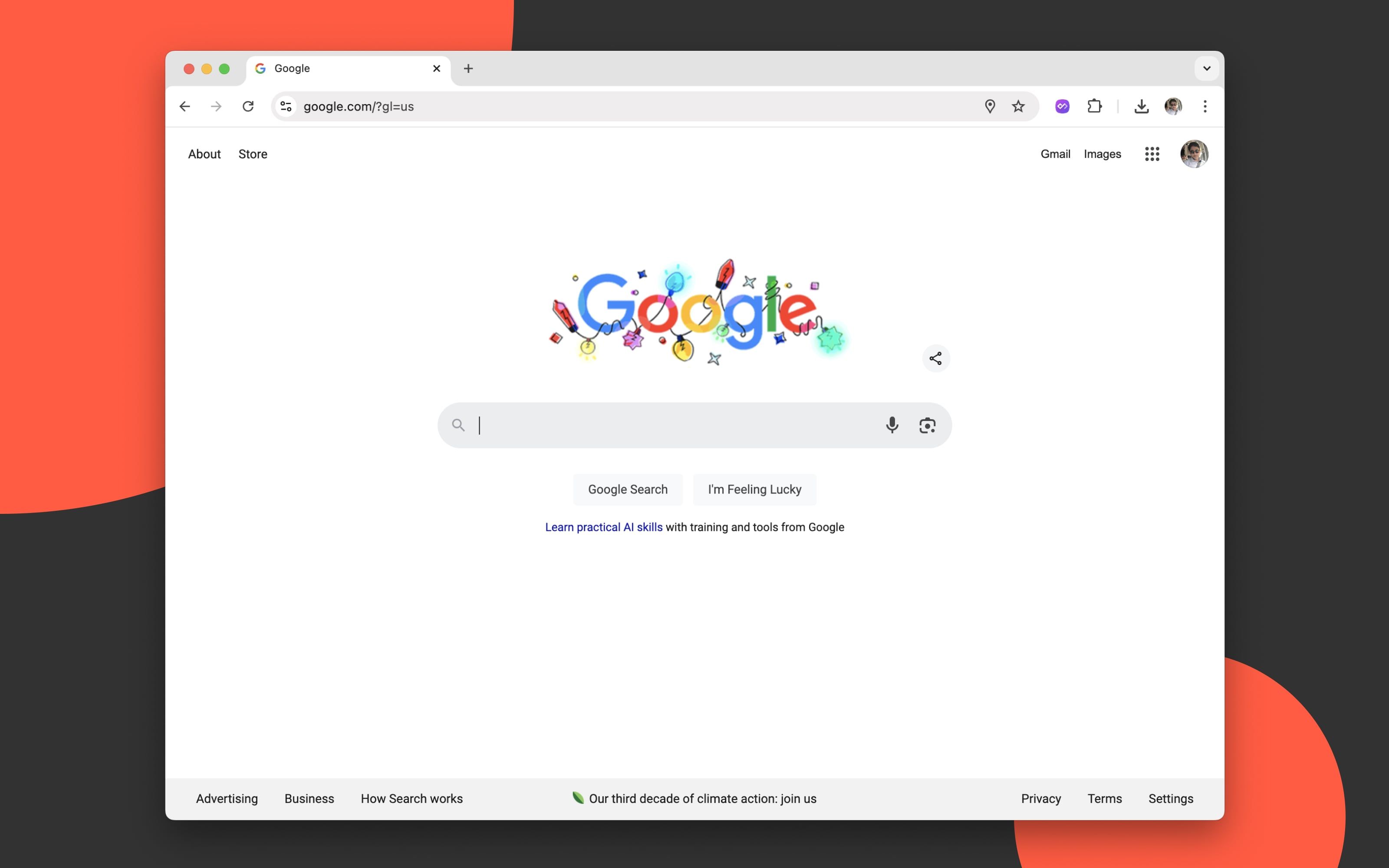This screenshot has width=1389, height=868.
Task: Expand Chrome browser history dropdown
Action: click(1207, 68)
